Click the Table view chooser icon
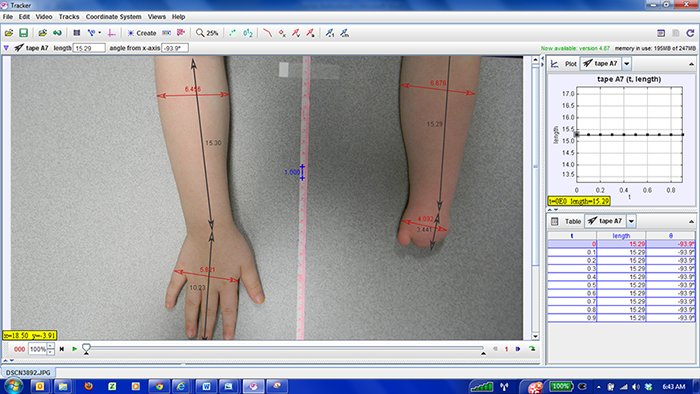This screenshot has width=700, height=394. (x=554, y=221)
